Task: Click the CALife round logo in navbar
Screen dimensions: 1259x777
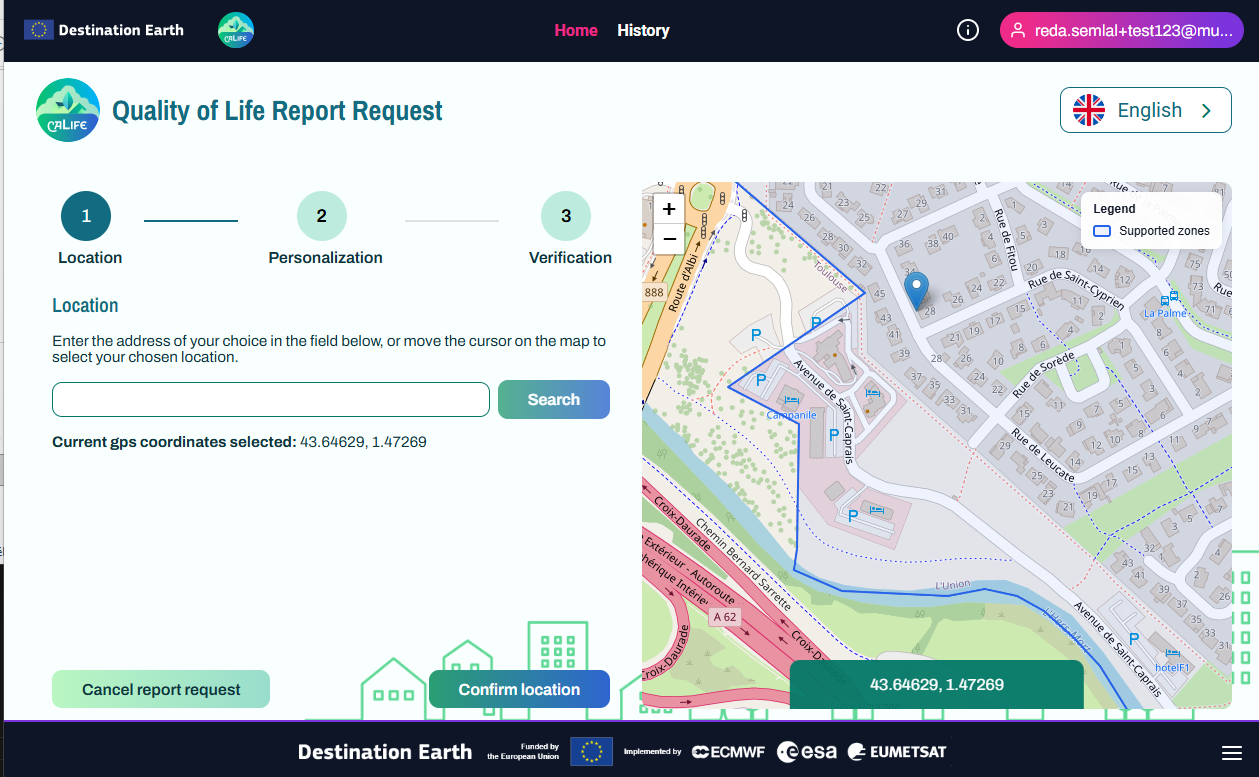Action: point(236,30)
